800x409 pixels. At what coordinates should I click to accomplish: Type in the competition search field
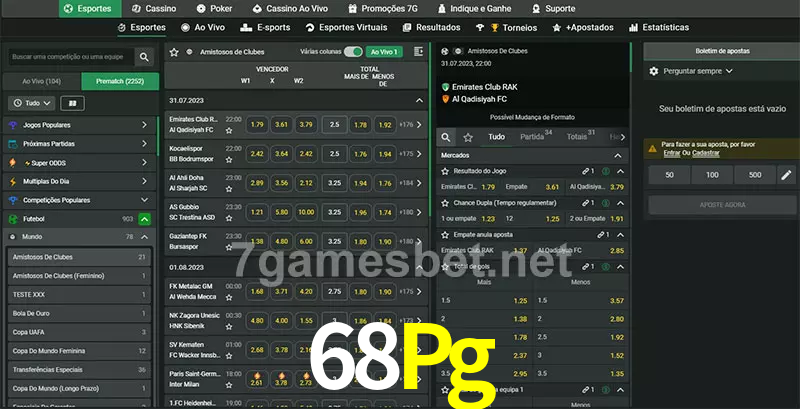click(68, 58)
